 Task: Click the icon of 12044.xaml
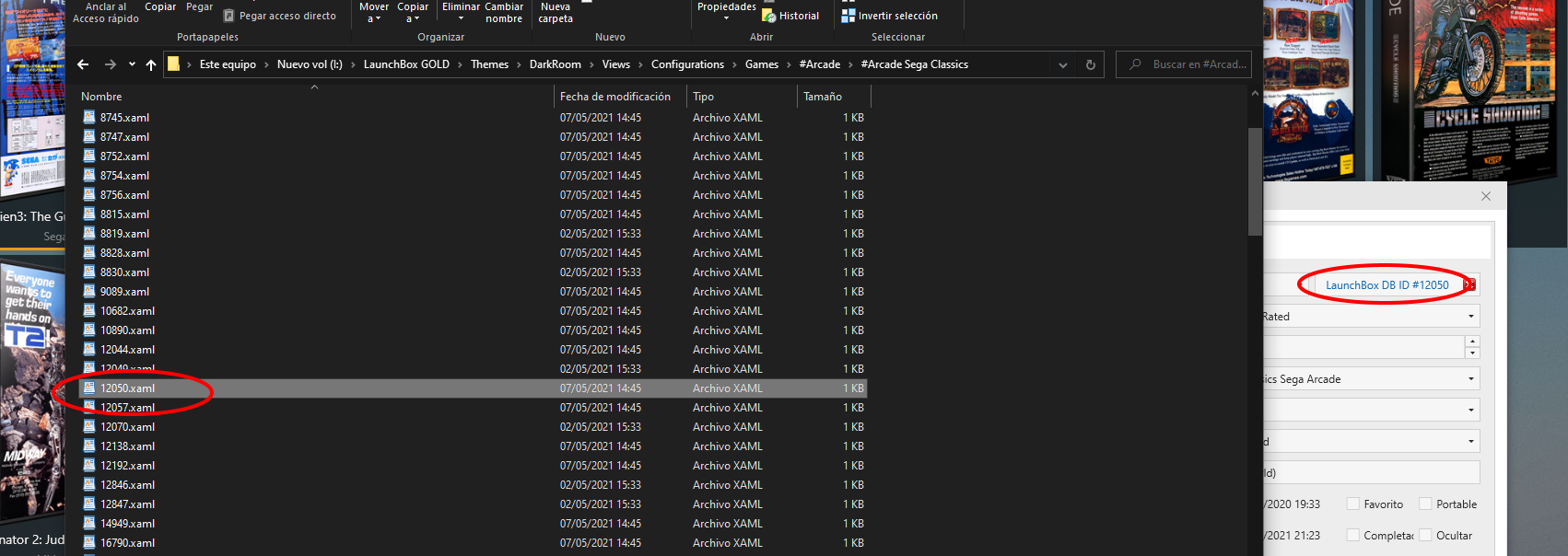(89, 349)
